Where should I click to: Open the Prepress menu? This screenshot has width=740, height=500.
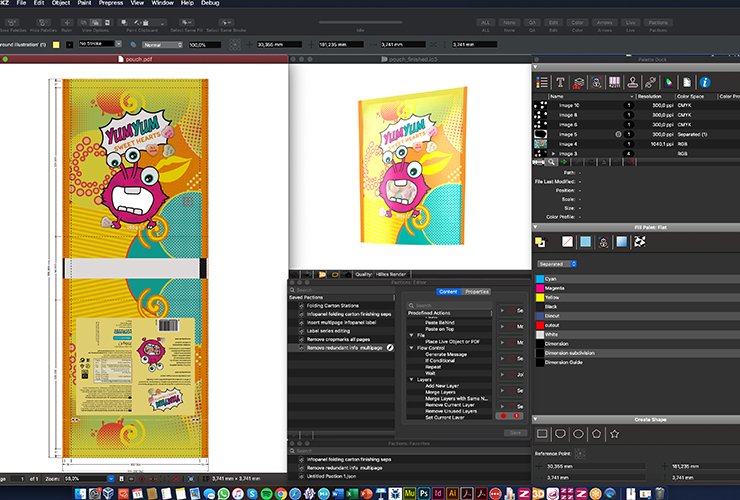109,5
